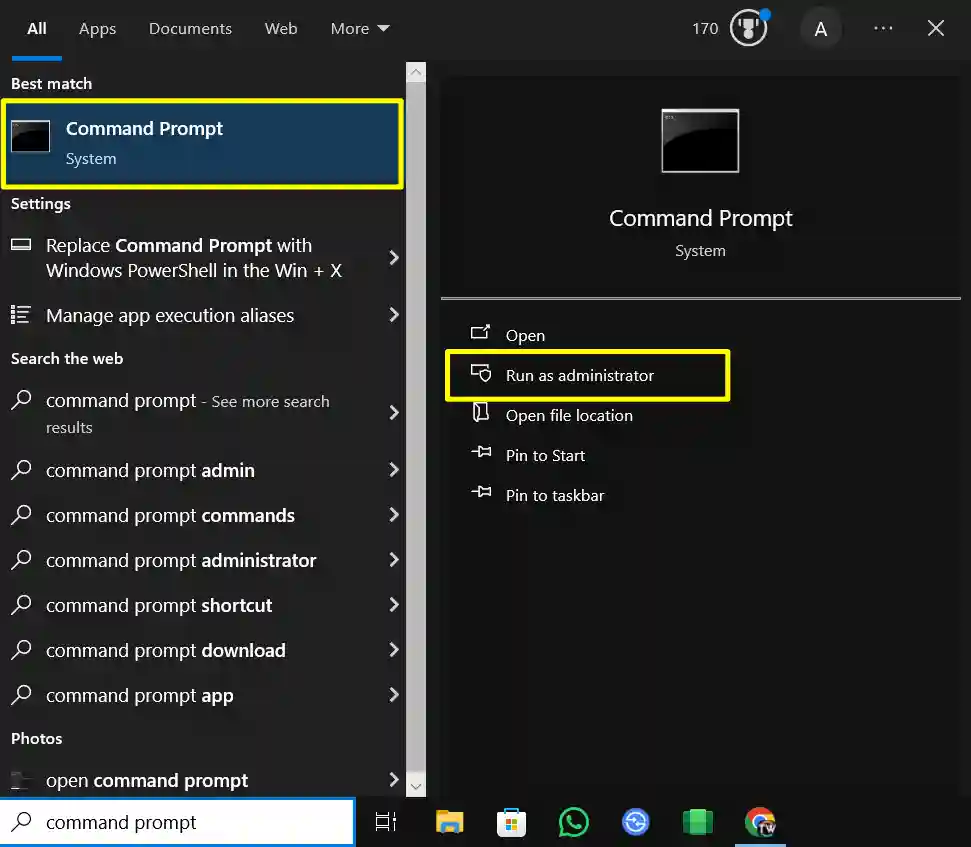The image size is (971, 847).
Task: Expand the 'command prompt admin' suggestion
Action: pos(394,470)
